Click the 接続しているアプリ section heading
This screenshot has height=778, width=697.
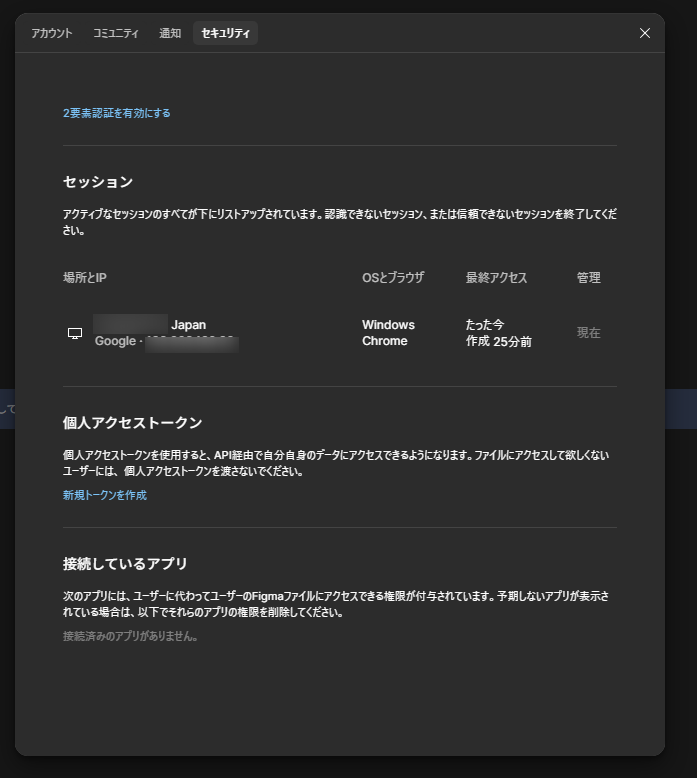tap(125, 564)
